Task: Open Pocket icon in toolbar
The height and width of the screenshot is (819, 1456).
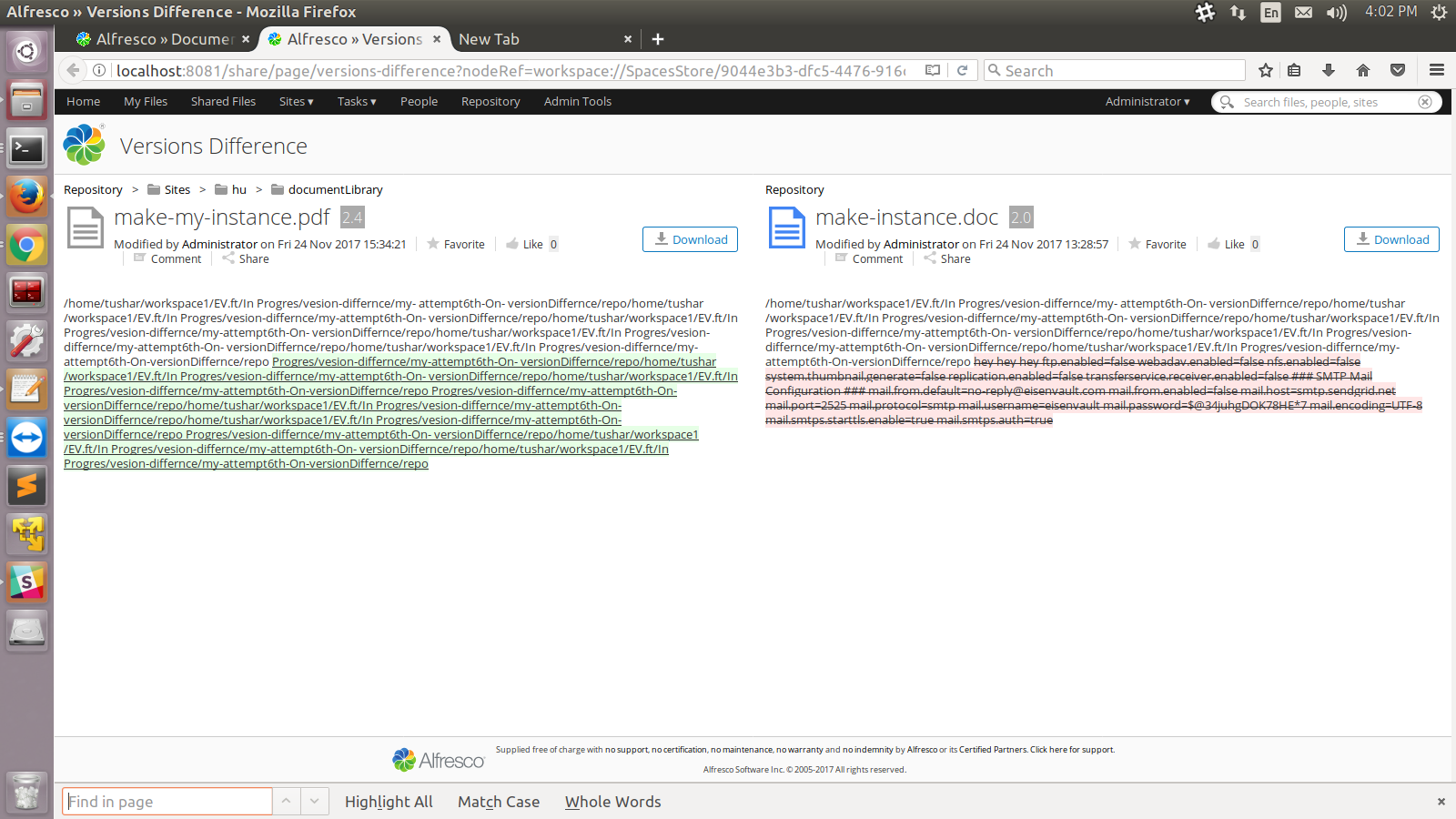Action: click(1398, 70)
